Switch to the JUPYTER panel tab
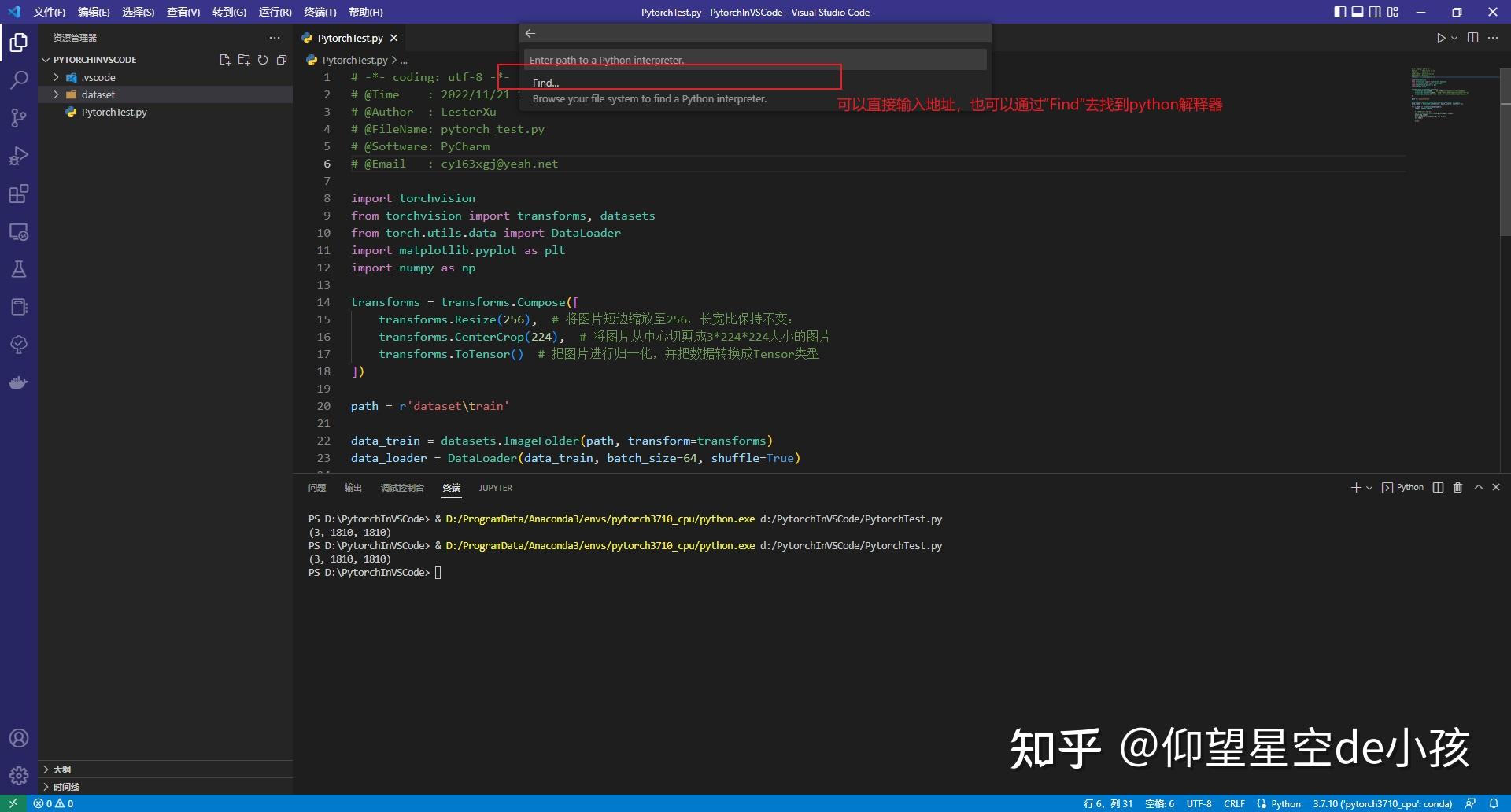Screen dimensions: 1511x812 click(x=495, y=488)
